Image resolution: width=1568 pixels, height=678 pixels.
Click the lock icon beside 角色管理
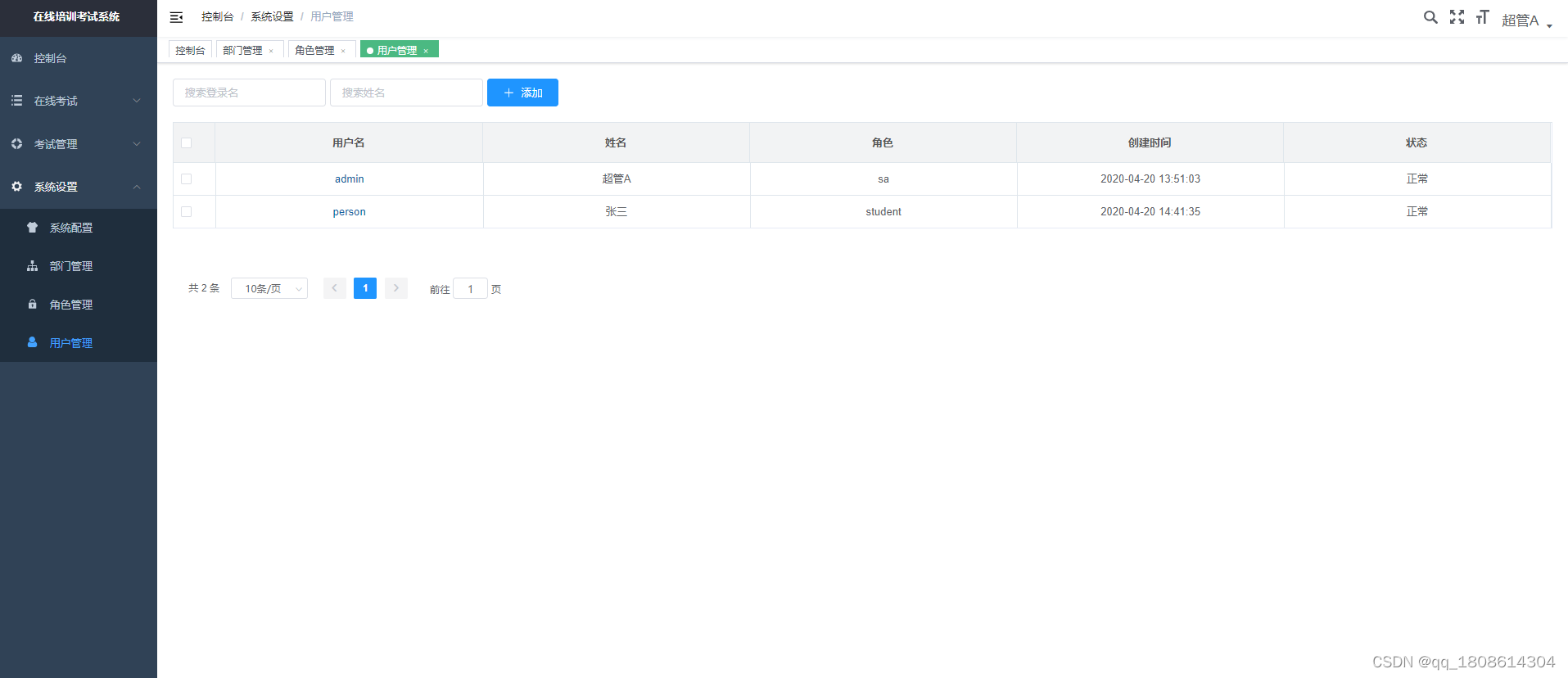32,304
